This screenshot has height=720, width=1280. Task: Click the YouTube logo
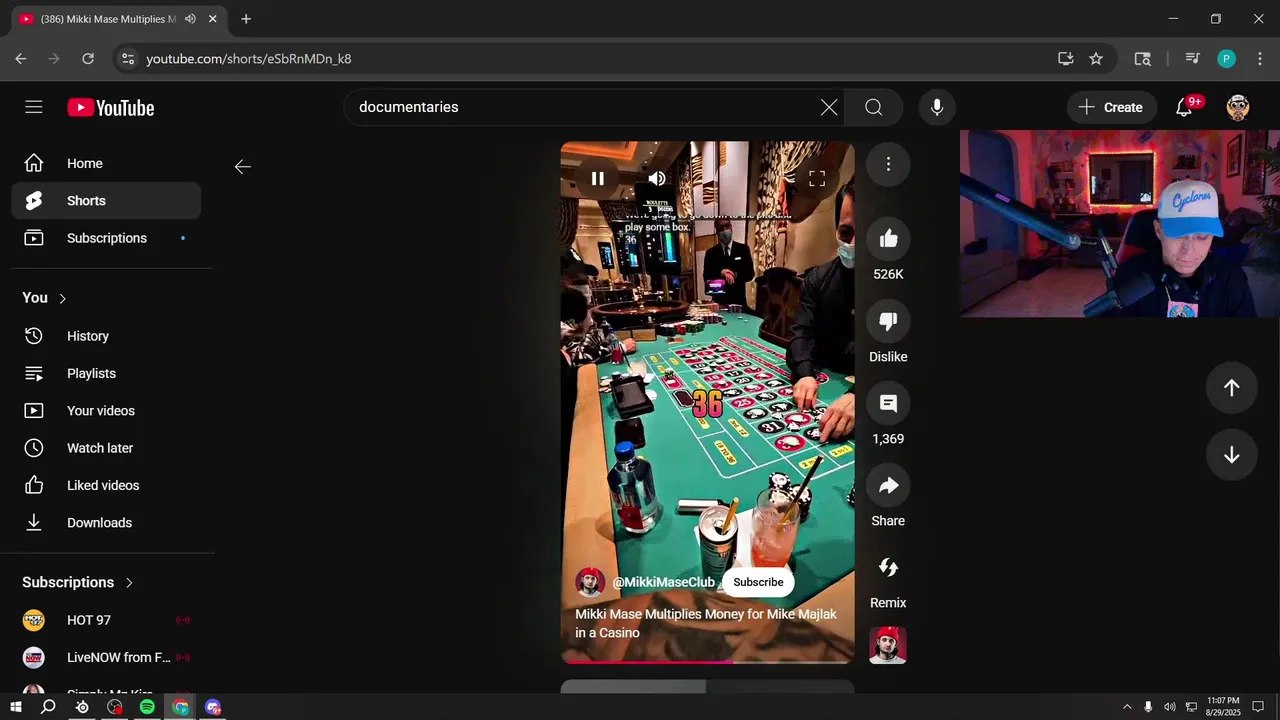pyautogui.click(x=111, y=108)
